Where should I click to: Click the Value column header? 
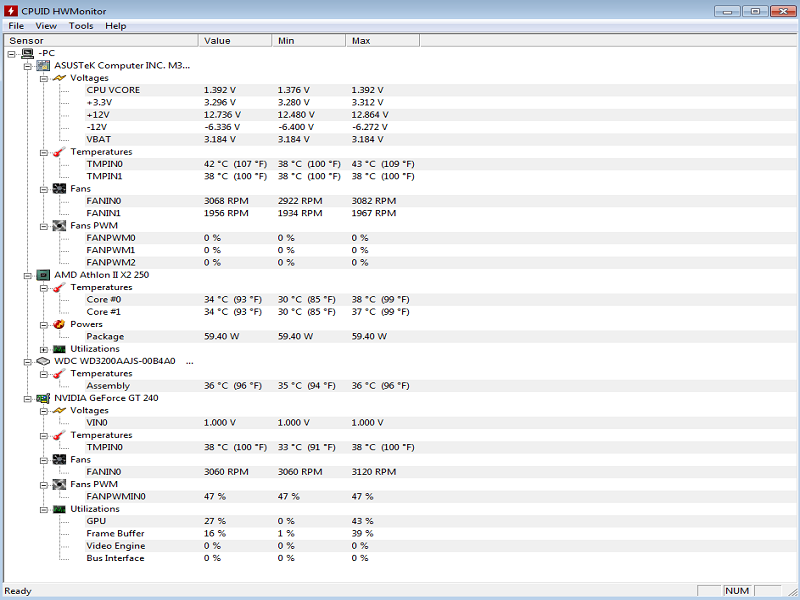[235, 41]
